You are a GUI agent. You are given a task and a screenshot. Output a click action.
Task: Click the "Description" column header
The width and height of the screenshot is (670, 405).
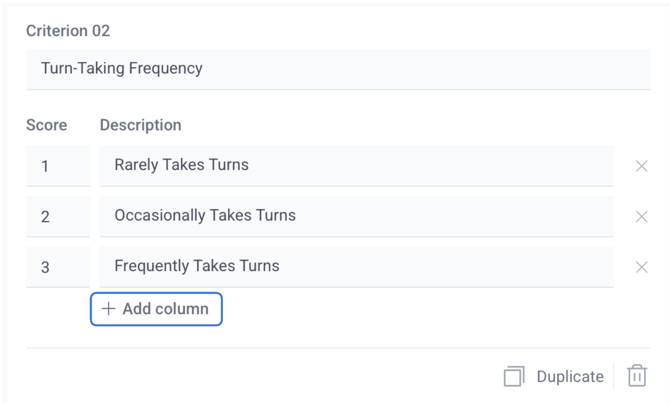[141, 125]
